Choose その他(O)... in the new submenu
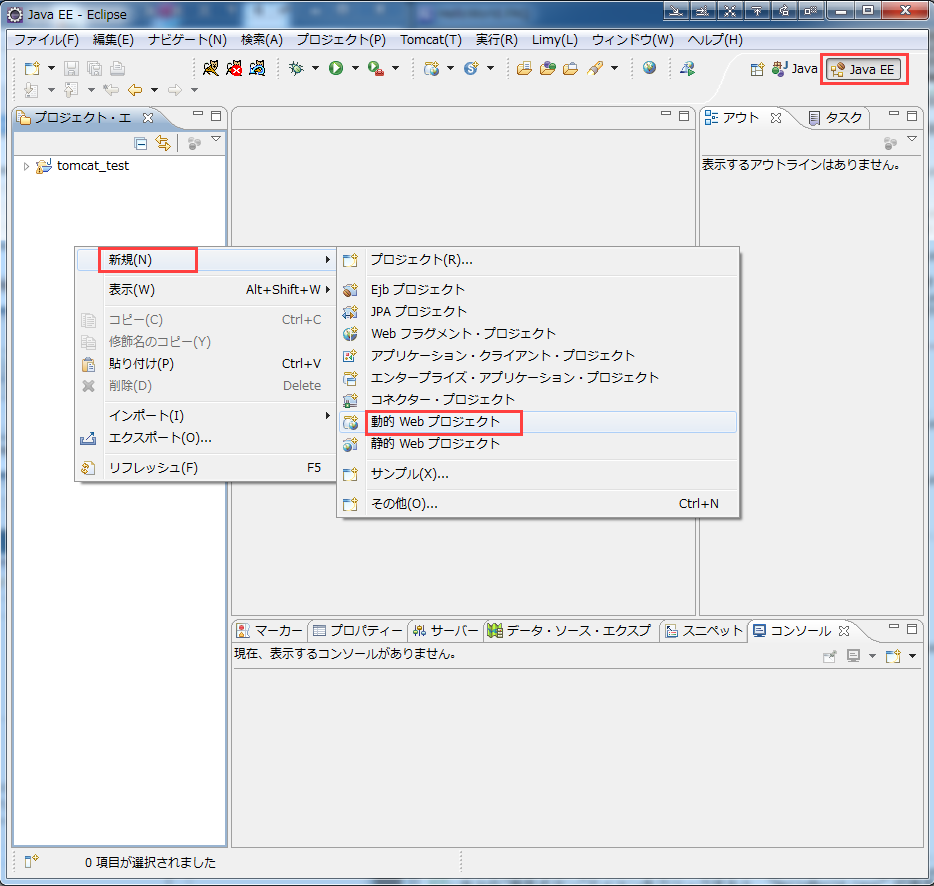This screenshot has height=886, width=934. [404, 504]
